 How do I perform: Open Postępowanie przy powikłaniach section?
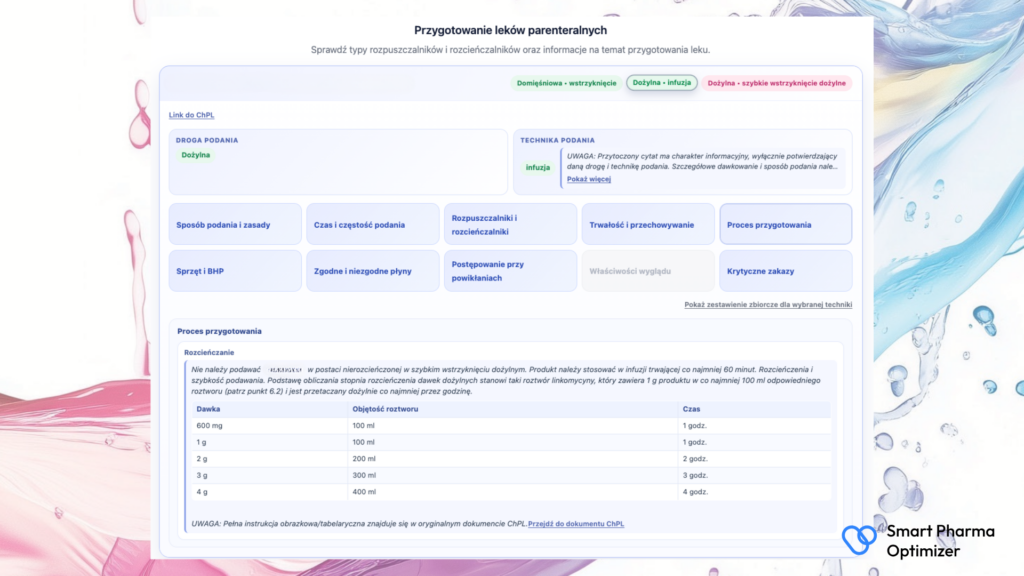(511, 271)
